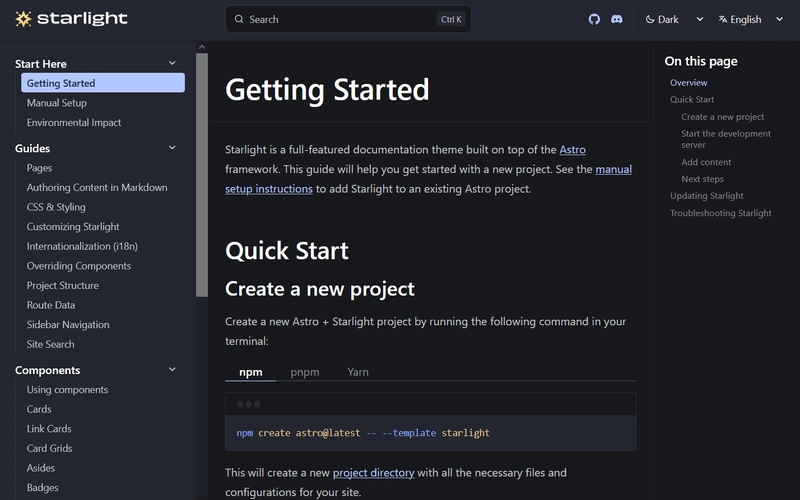Open the Dark theme dropdown
Screen dimensions: 800x500
pos(675,19)
